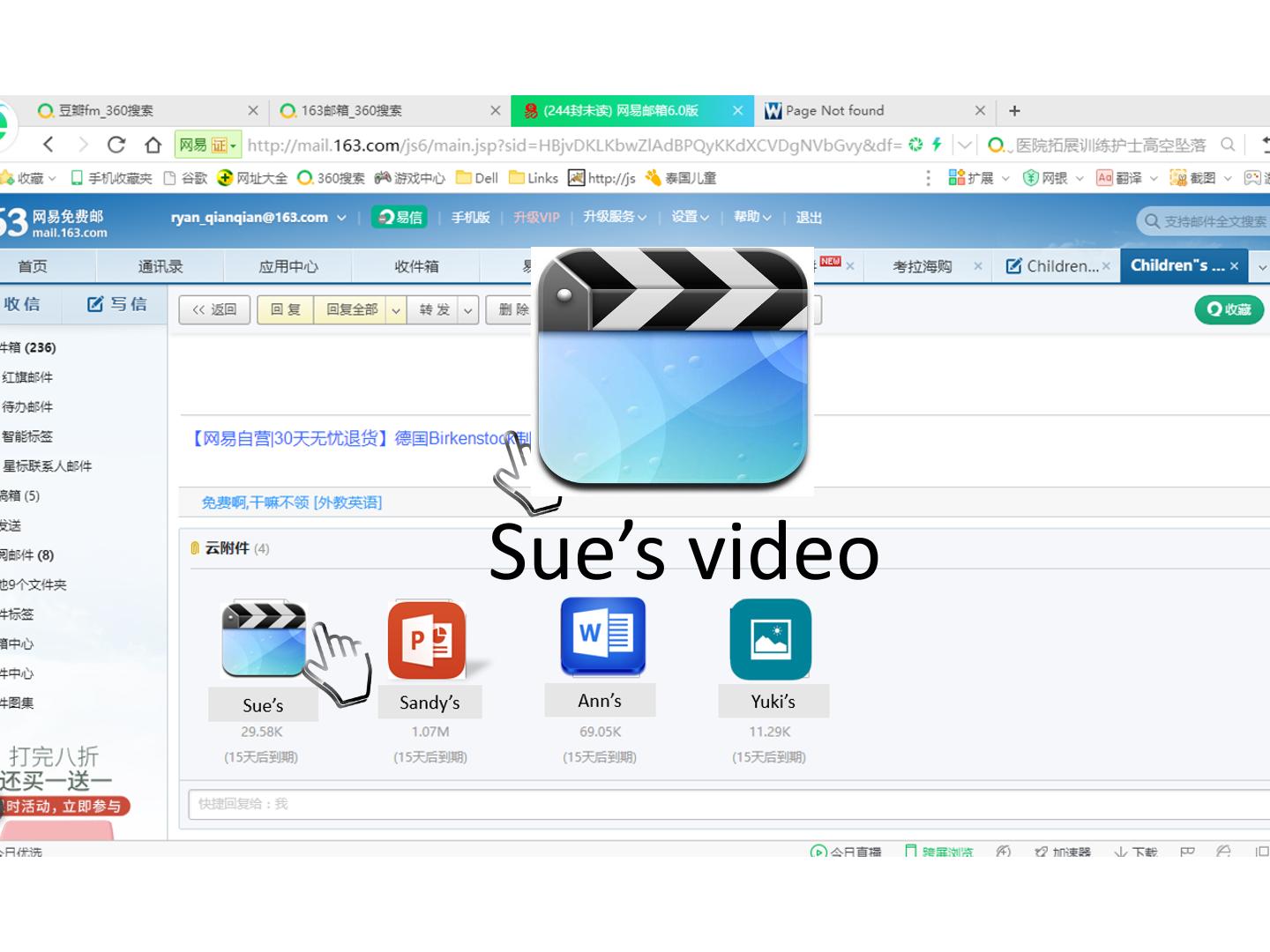The width and height of the screenshot is (1270, 952).
Task: Click the 退出 logout link
Action: click(809, 218)
